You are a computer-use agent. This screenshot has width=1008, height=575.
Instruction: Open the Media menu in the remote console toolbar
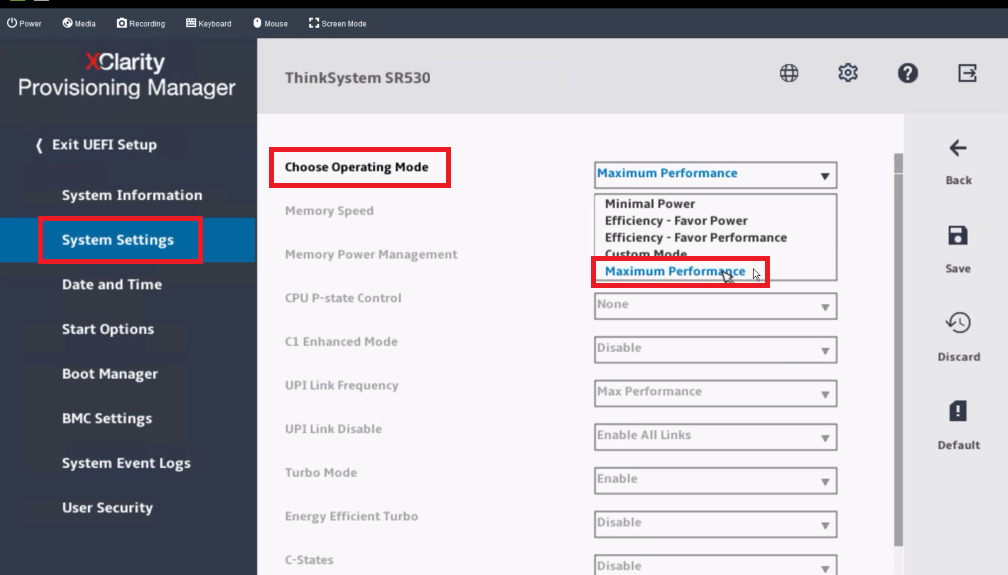[79, 23]
